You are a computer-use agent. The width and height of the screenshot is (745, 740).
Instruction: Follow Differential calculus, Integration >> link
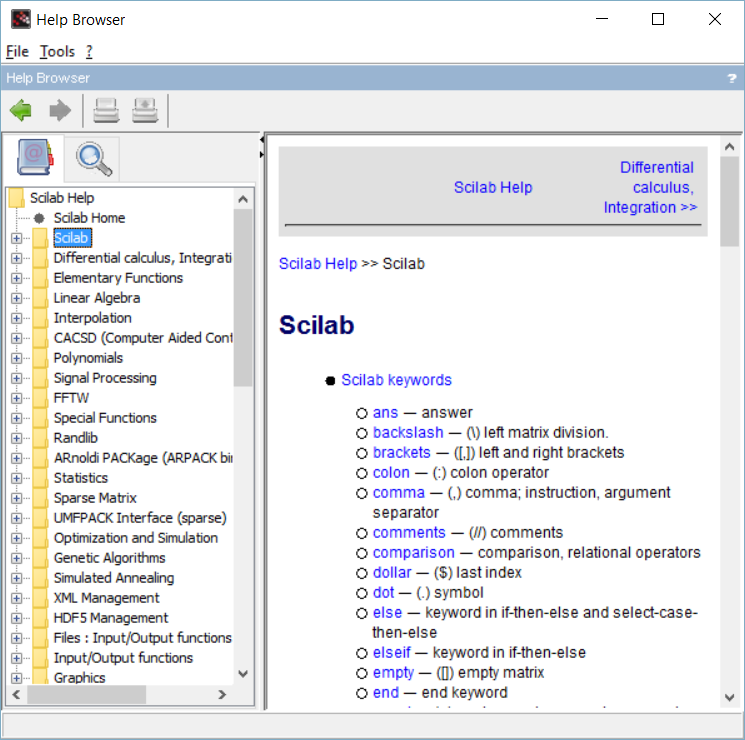649,187
